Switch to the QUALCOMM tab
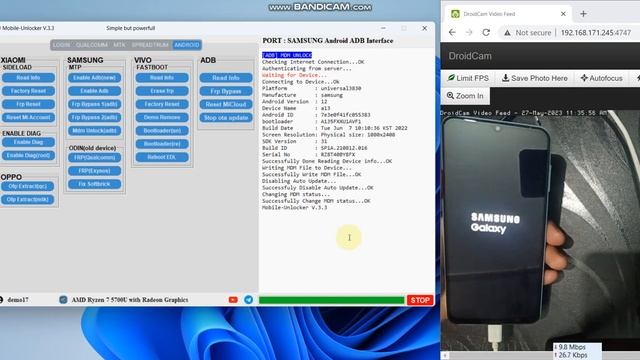The height and width of the screenshot is (360, 640). pos(91,45)
